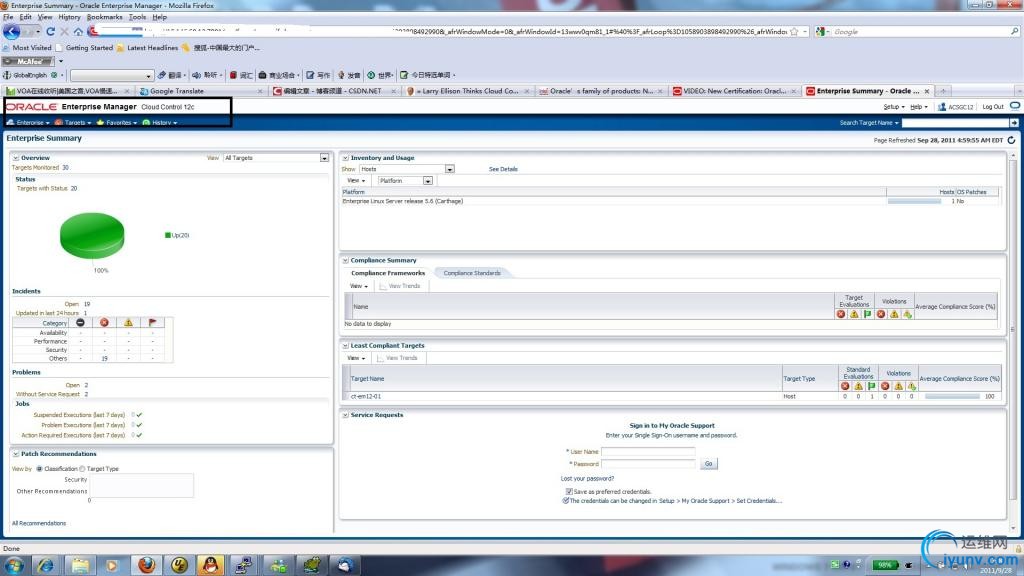Click the compliance score bar for ct-em12-01
Screen dimensions: 1024x576
pos(952,396)
